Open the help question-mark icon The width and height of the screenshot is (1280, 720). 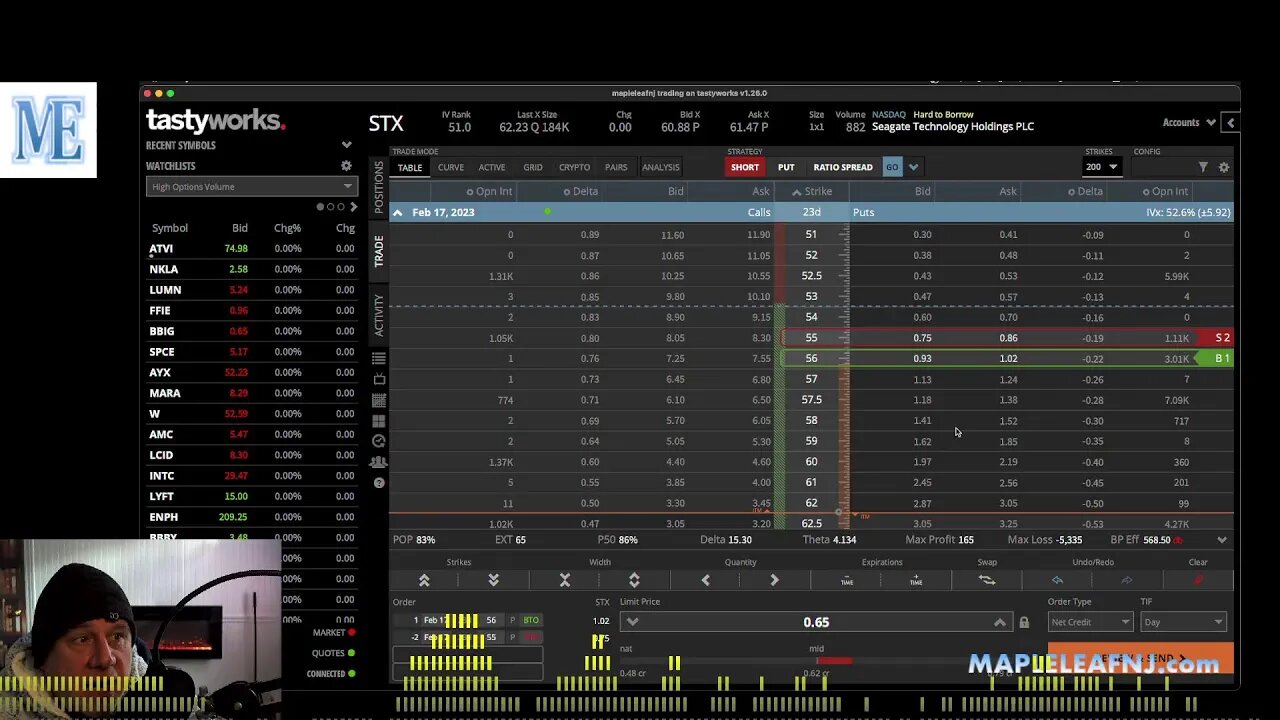[379, 483]
